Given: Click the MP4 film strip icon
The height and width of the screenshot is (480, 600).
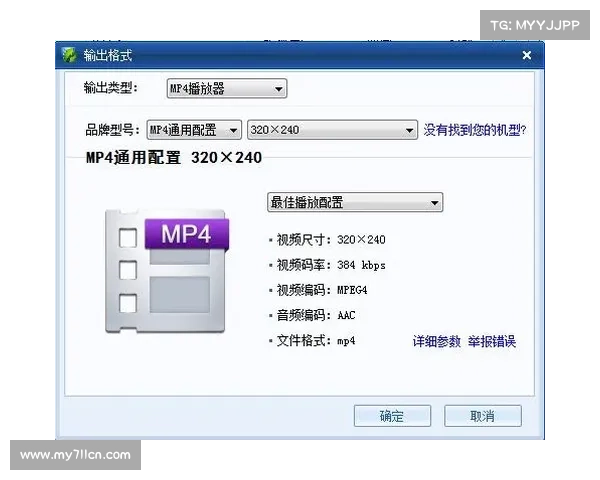Looking at the screenshot, I should click(x=167, y=271).
